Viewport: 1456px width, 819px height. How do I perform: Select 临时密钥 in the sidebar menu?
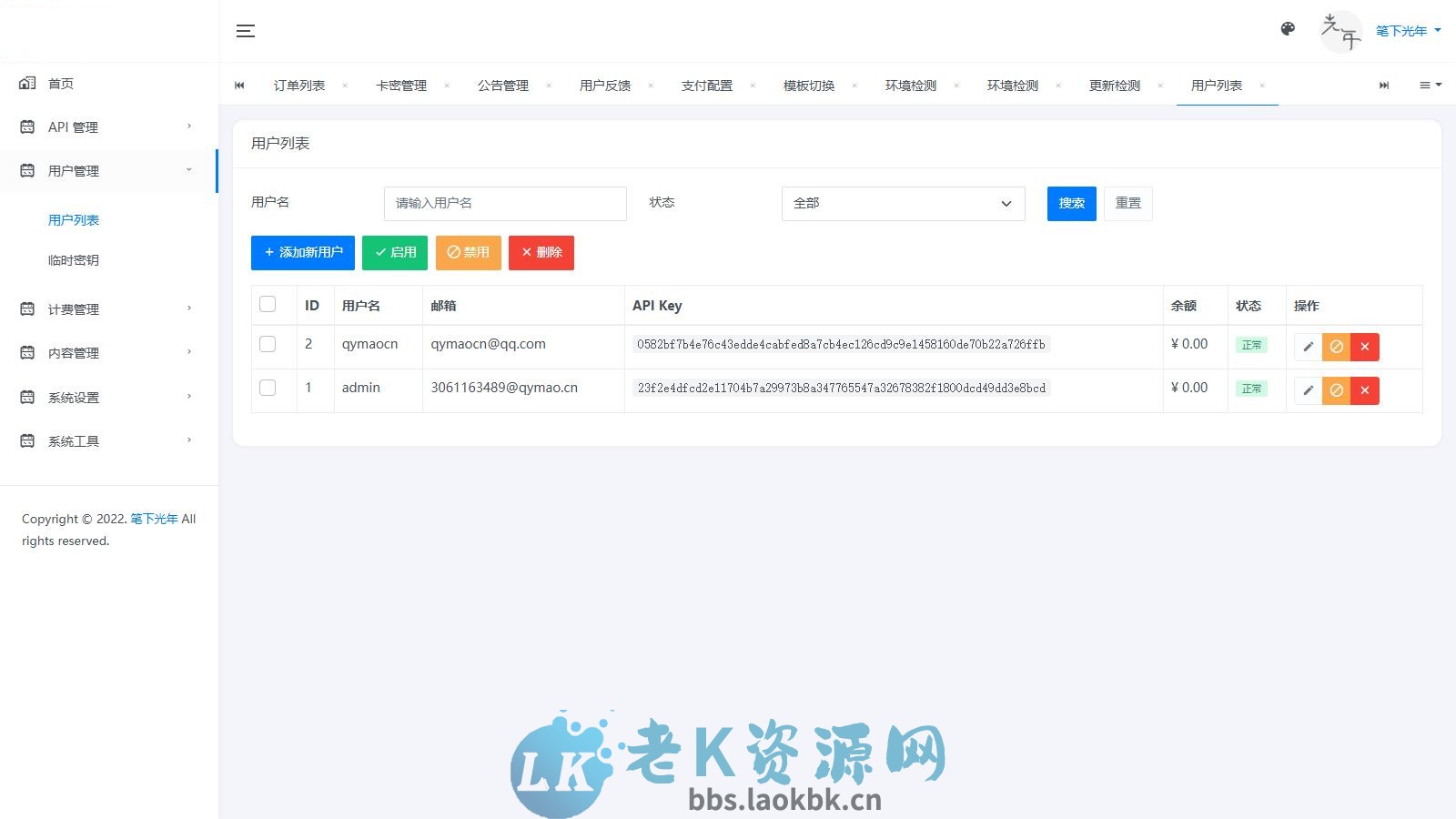click(x=74, y=259)
